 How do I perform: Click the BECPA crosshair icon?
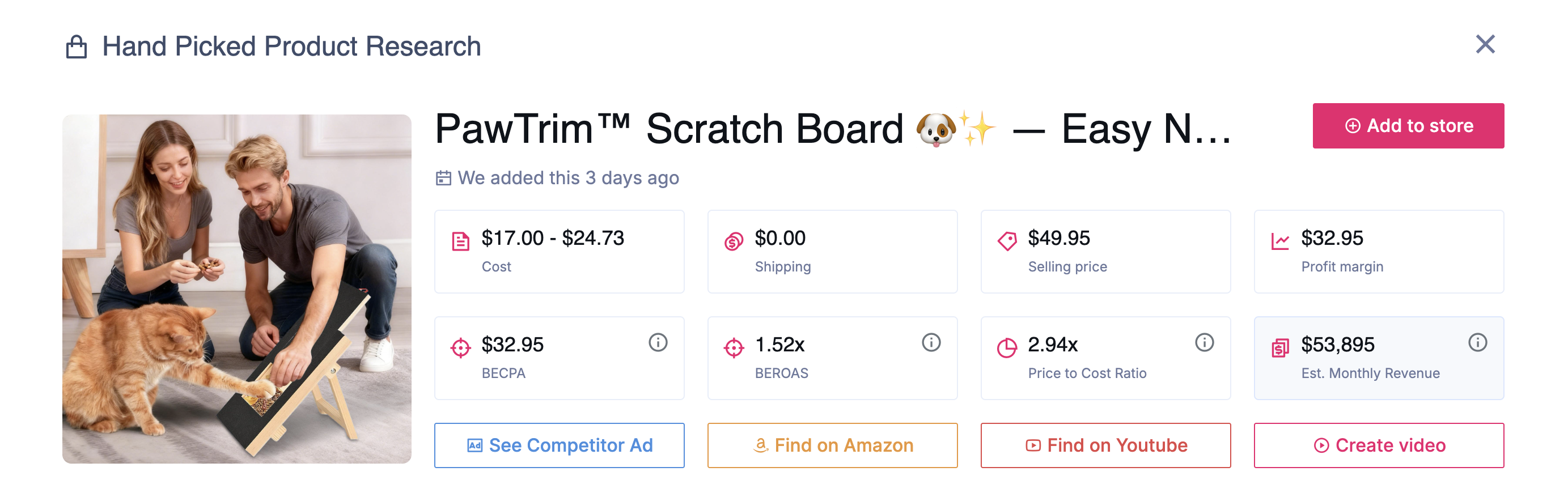pyautogui.click(x=461, y=347)
